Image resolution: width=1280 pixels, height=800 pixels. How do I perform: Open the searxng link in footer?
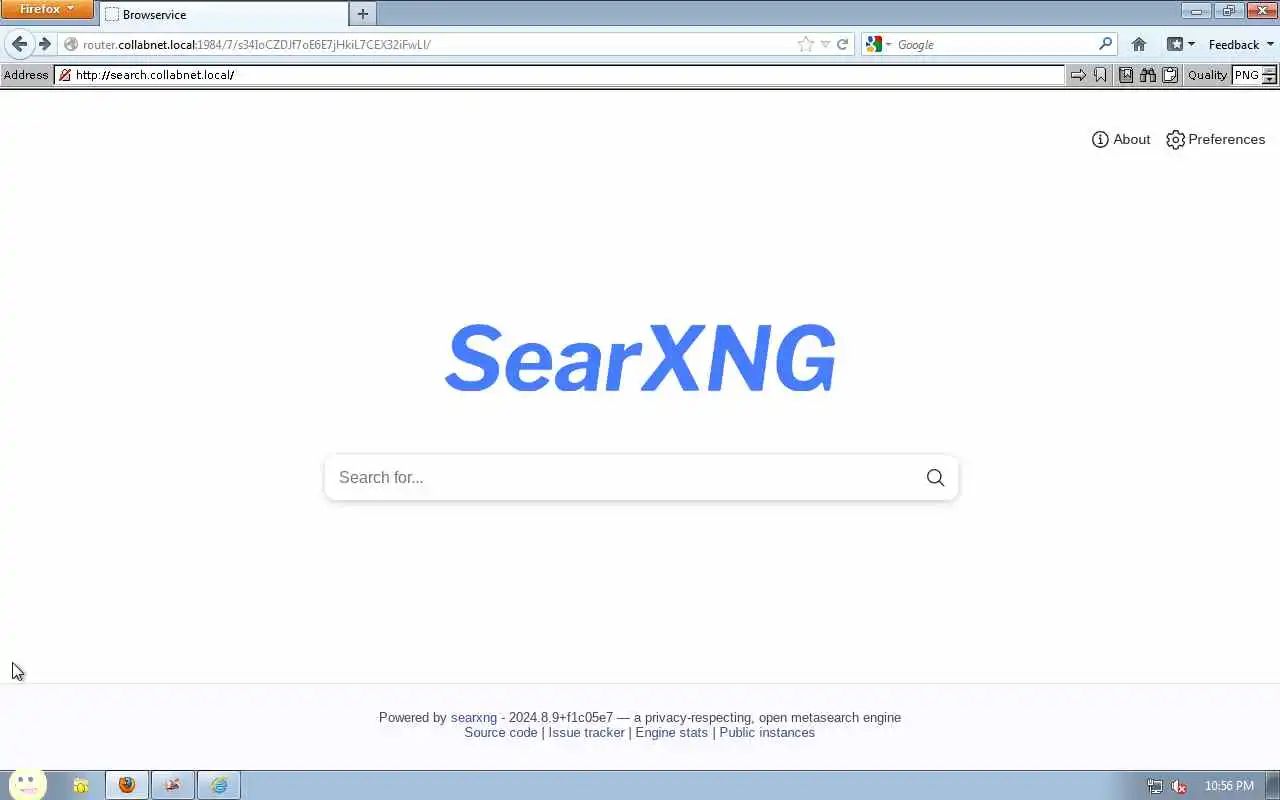click(x=474, y=717)
